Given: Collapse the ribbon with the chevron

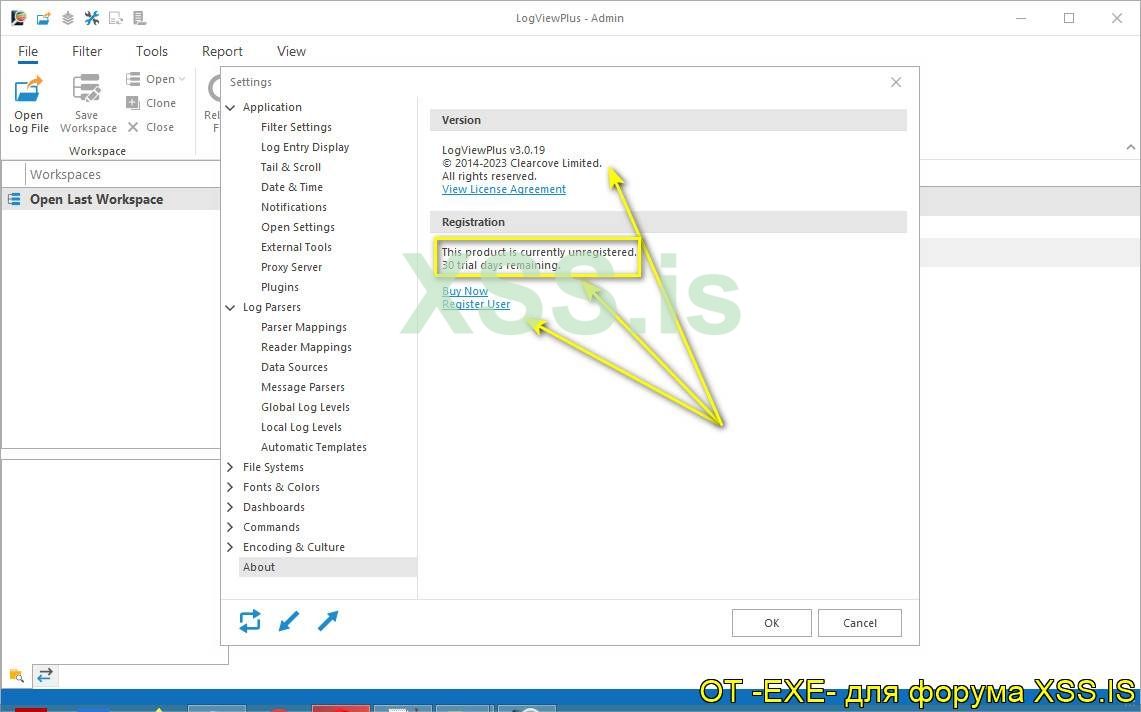Looking at the screenshot, I should click(1130, 147).
